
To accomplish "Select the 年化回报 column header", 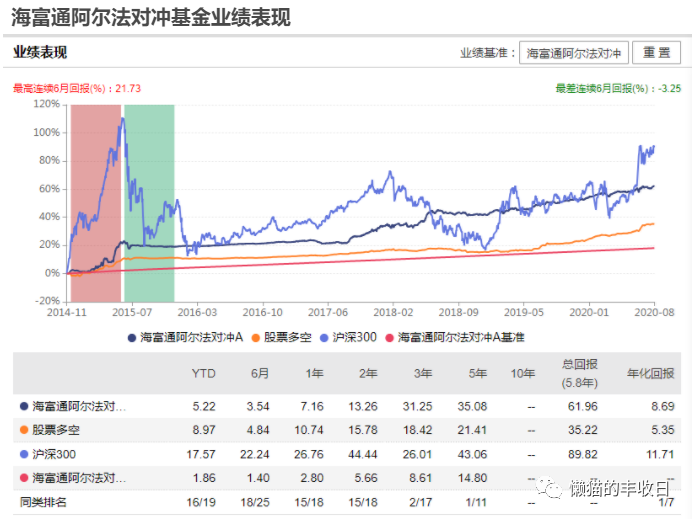I will tap(651, 374).
